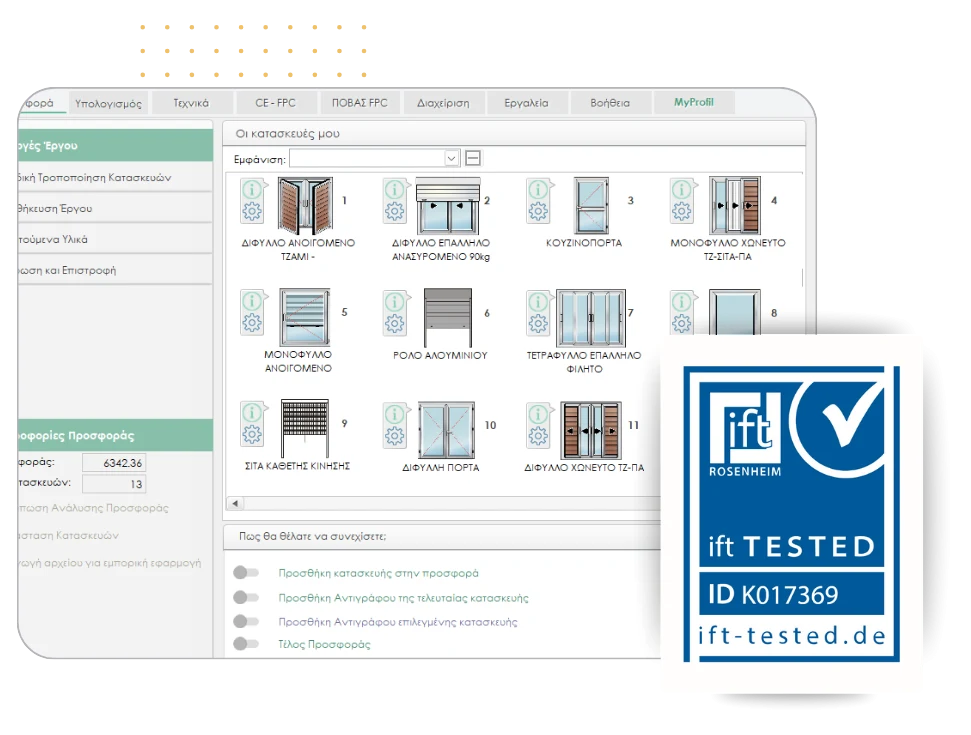Click Προσθήκη κατασκευής στην προσφορά link

point(378,573)
